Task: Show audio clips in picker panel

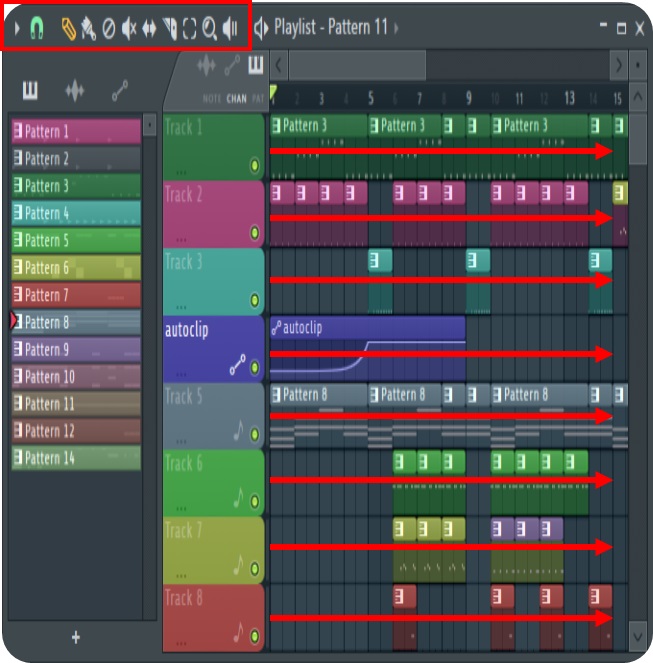Action: tap(74, 90)
